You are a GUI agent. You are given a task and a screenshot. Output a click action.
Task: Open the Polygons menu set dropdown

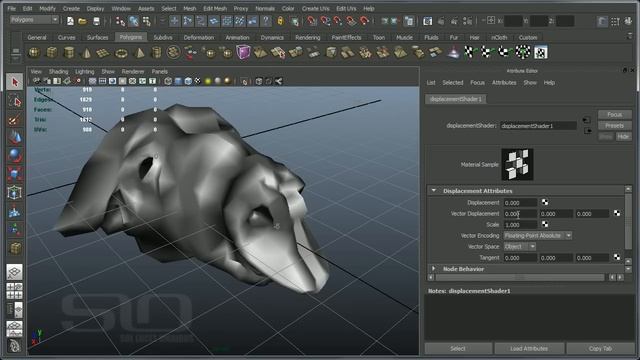pos(34,20)
